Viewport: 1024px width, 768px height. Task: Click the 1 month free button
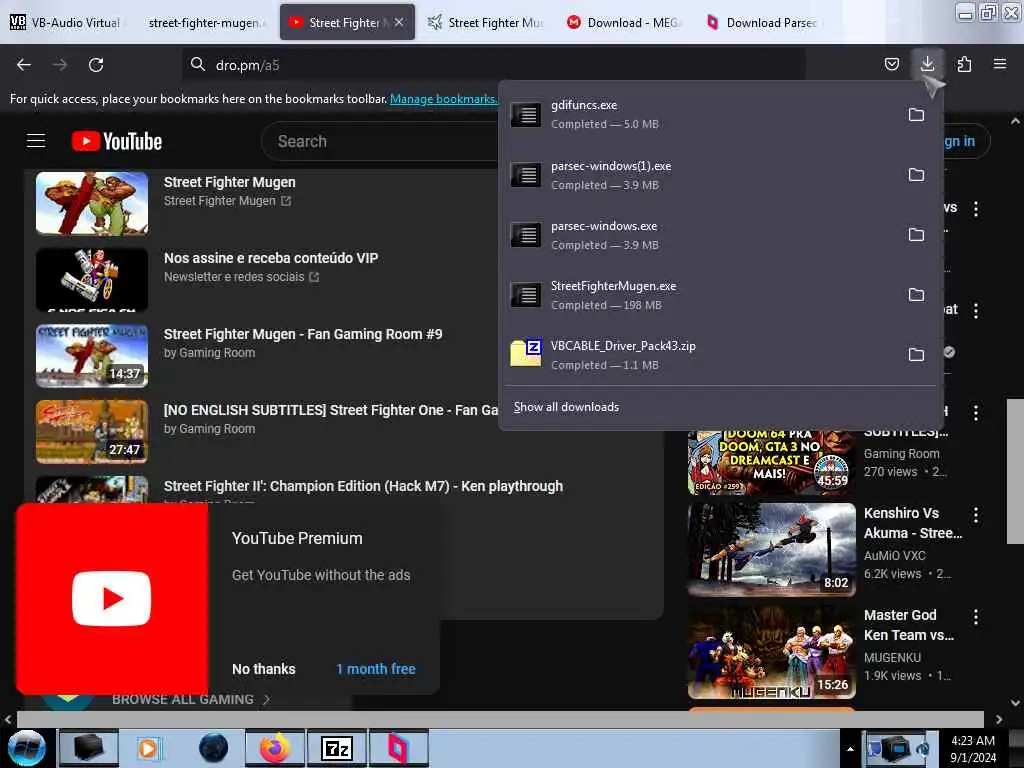tap(376, 669)
